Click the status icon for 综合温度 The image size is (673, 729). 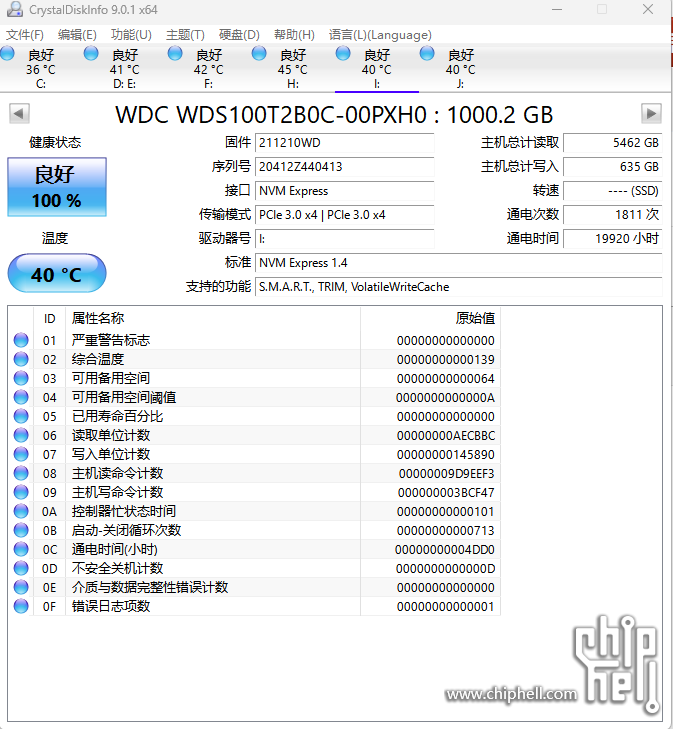pyautogui.click(x=21, y=359)
